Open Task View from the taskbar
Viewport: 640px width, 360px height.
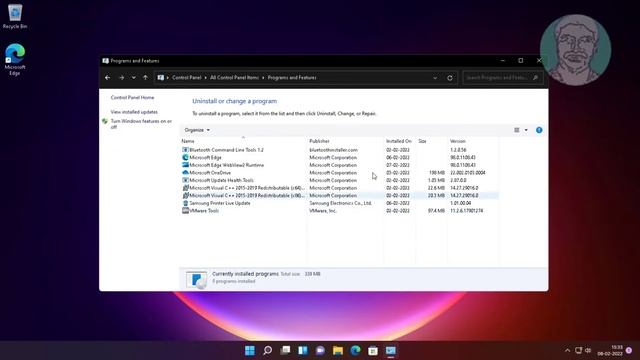(285, 350)
